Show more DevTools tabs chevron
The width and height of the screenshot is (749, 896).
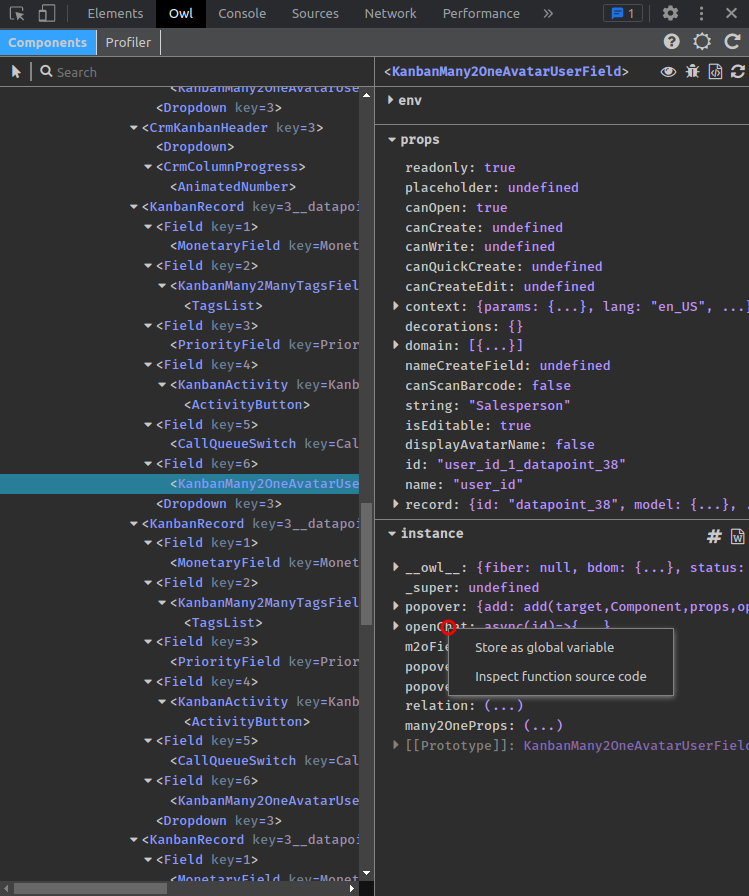tap(548, 13)
